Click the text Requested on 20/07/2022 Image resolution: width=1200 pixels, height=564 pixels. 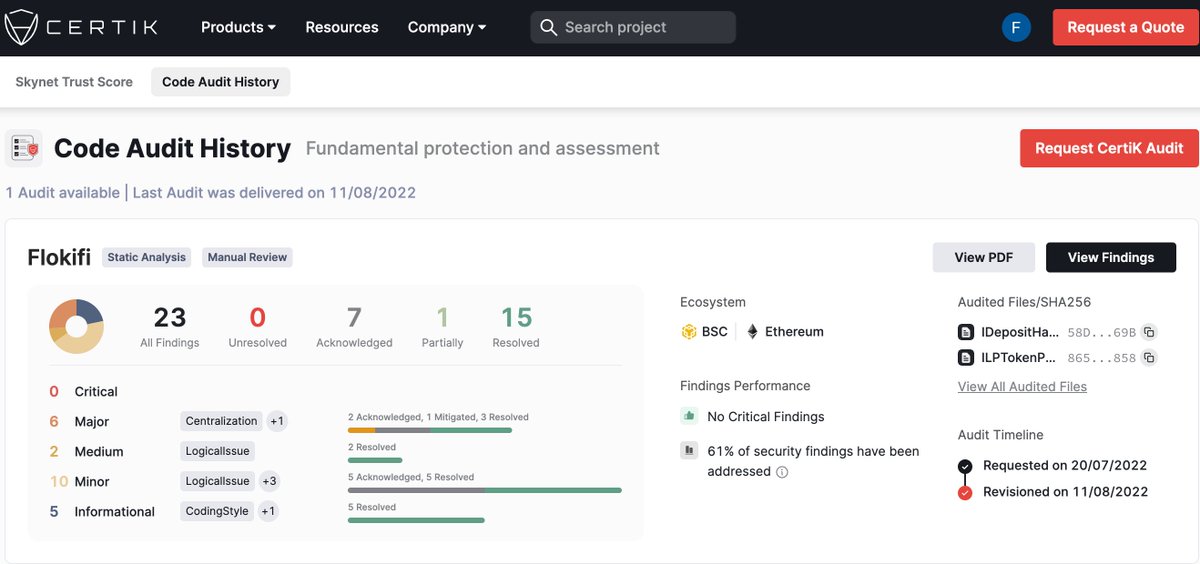1065,465
